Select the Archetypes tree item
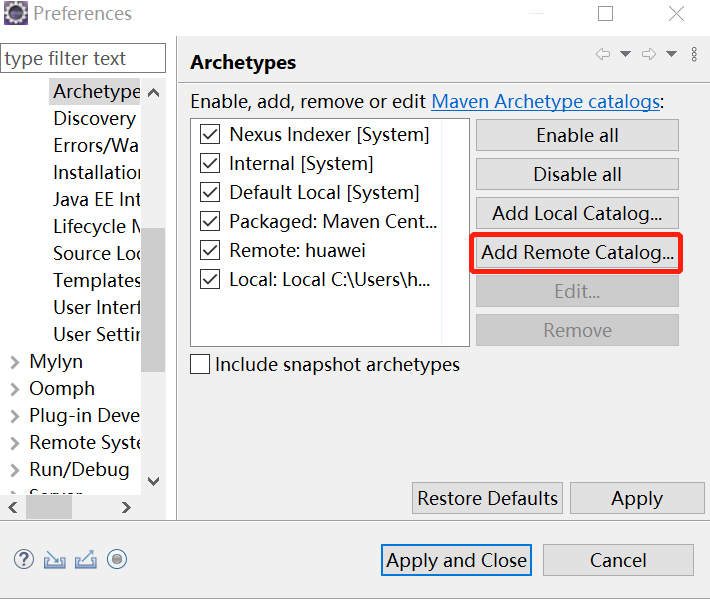This screenshot has height=599, width=710. click(96, 92)
